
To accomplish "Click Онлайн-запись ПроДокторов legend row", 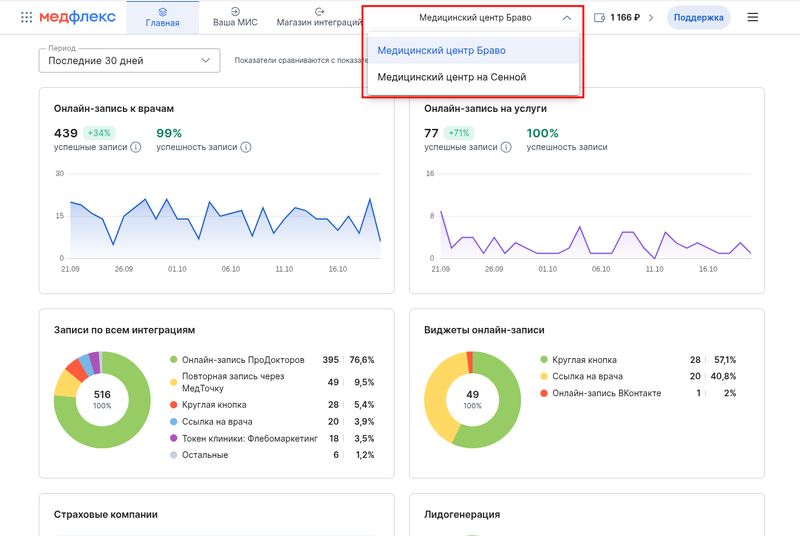I will click(x=272, y=360).
